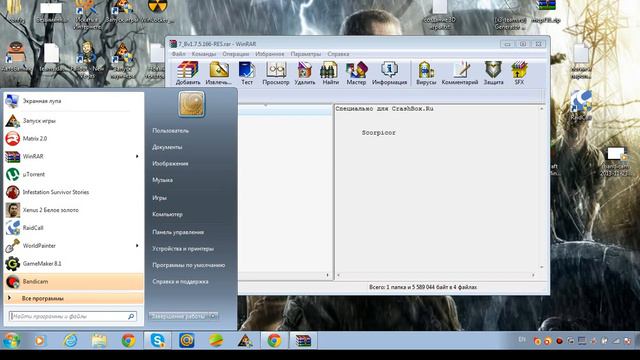Switch to WinRAR taskbar button

pos(303,340)
